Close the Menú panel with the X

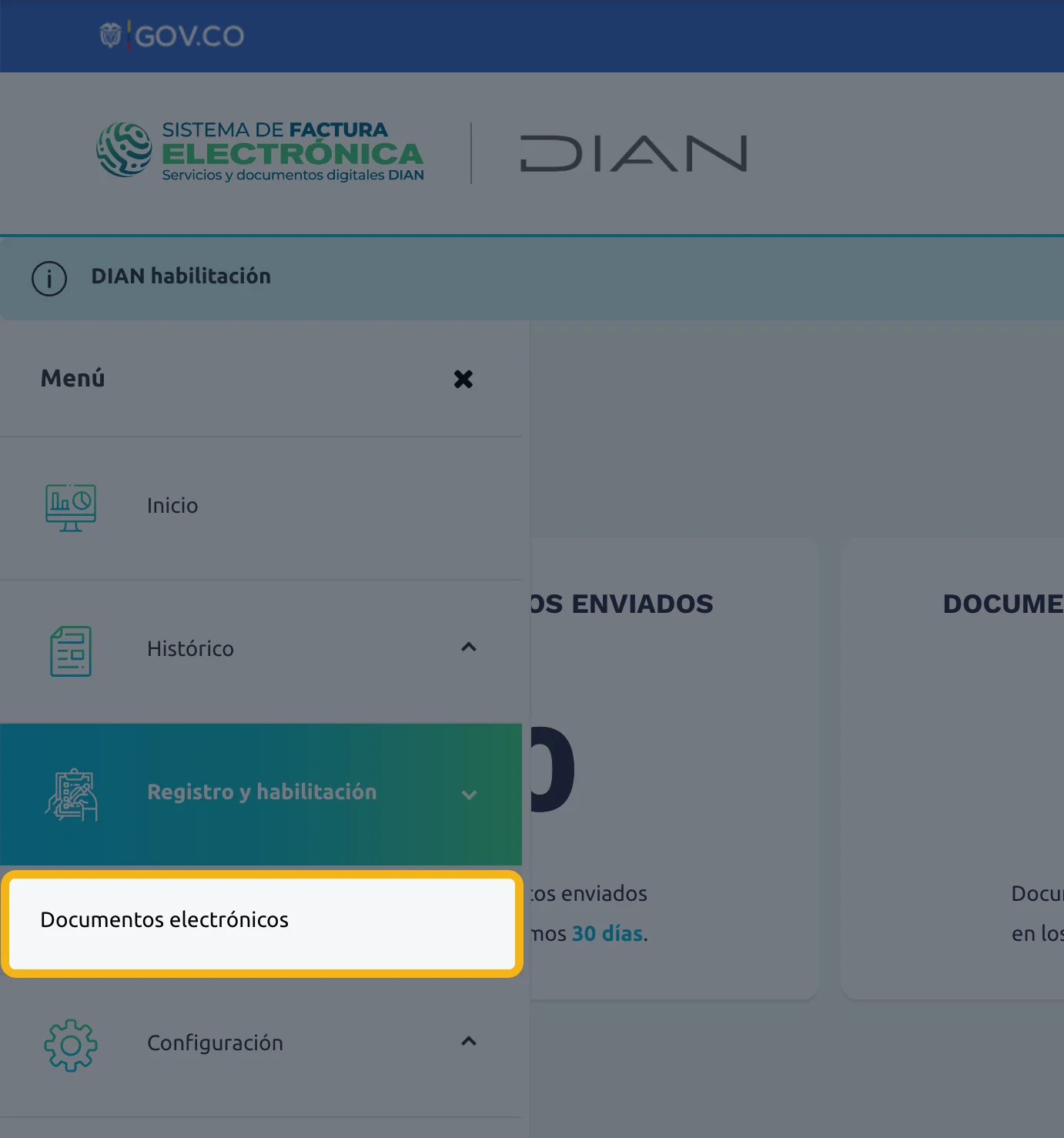point(463,379)
